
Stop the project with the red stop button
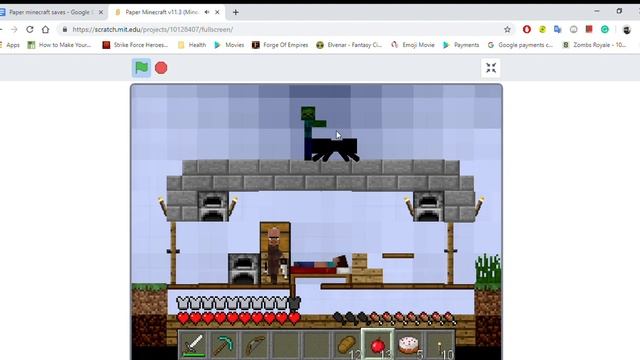pos(161,68)
